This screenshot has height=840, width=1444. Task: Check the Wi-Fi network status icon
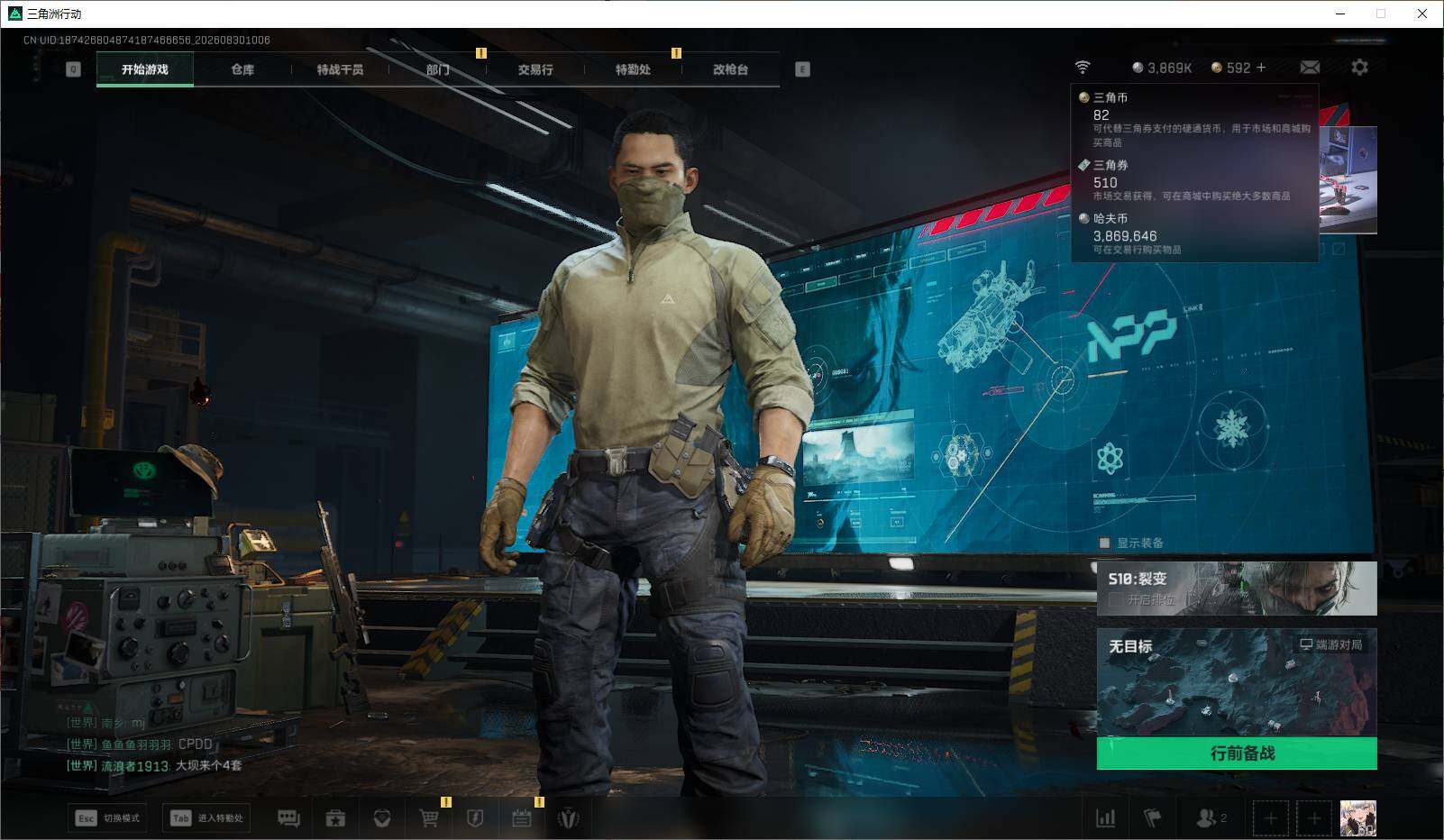[x=1083, y=68]
